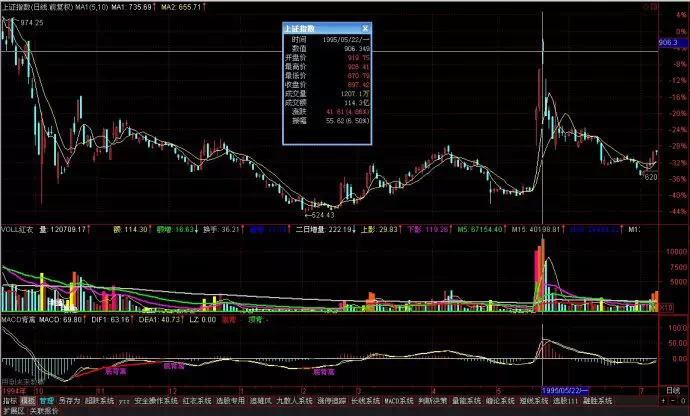Screen dimensions: 690x416
Task: Select the MACD系统 template
Action: pos(399,401)
